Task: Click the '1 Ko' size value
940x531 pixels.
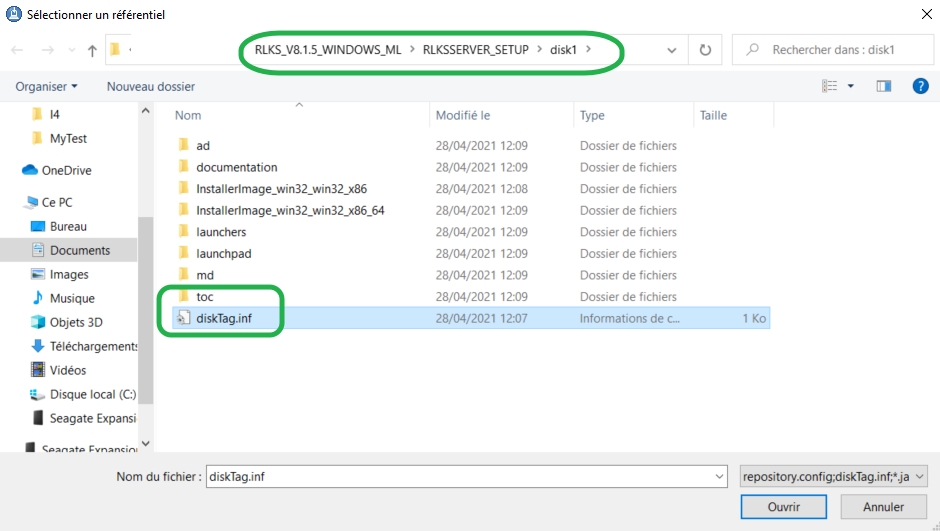Action: click(754, 318)
